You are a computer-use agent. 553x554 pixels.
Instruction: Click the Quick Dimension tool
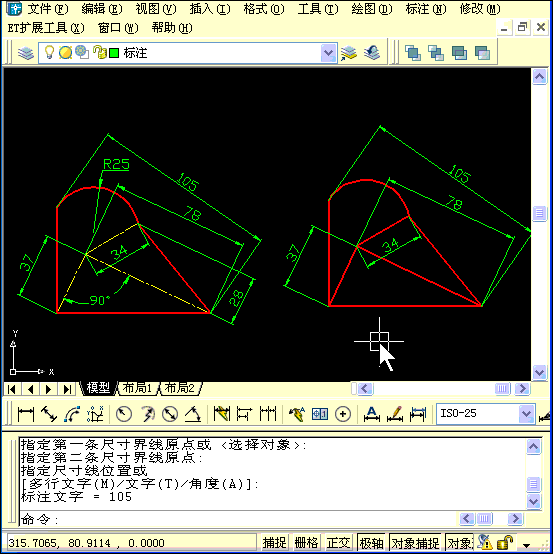pyautogui.click(x=222, y=414)
